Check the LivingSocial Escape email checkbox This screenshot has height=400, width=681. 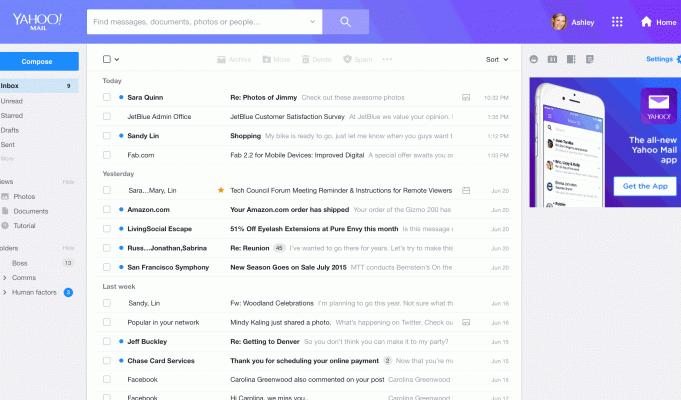coord(107,228)
